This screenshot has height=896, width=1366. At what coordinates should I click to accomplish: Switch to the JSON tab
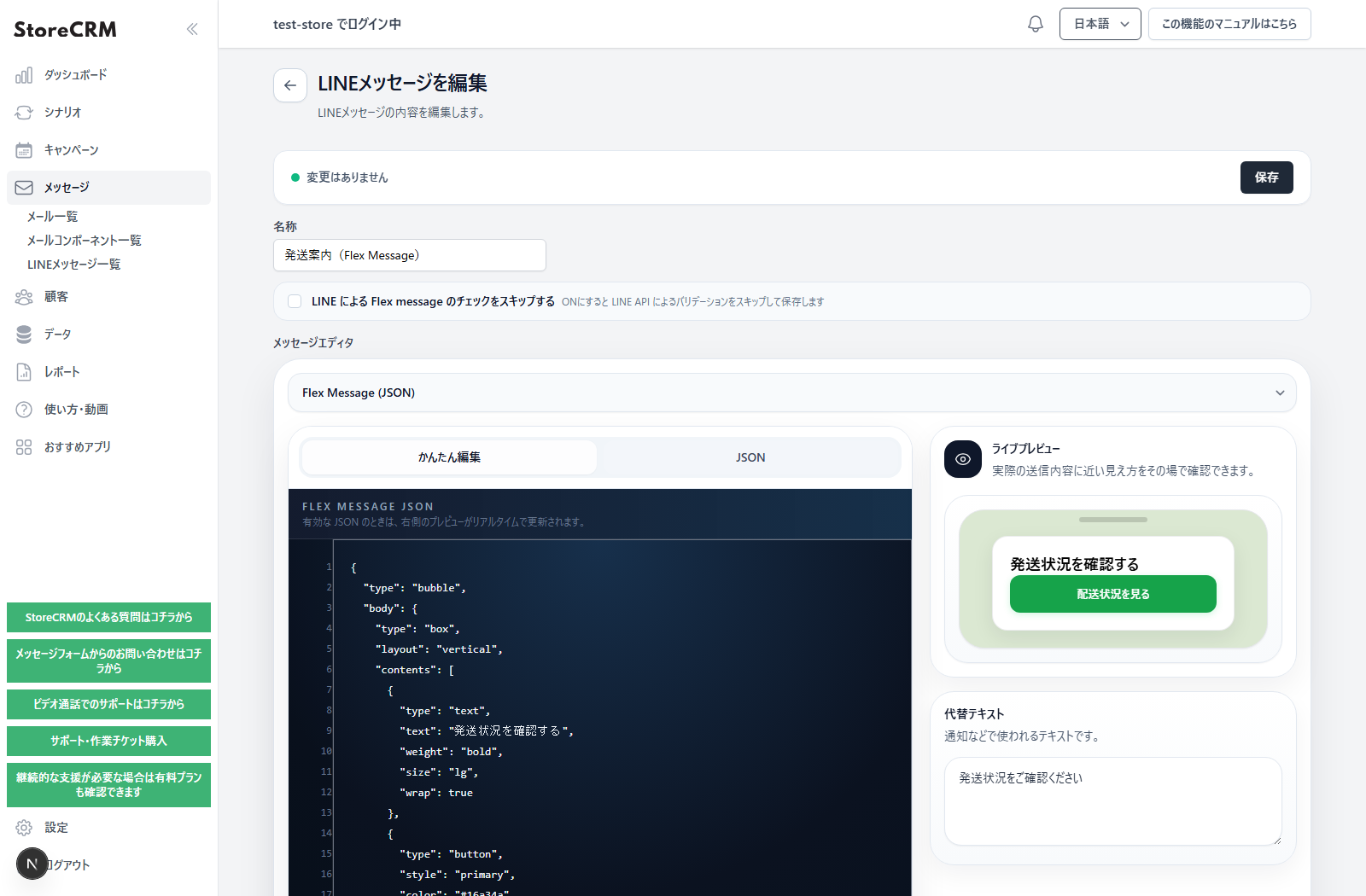coord(750,457)
